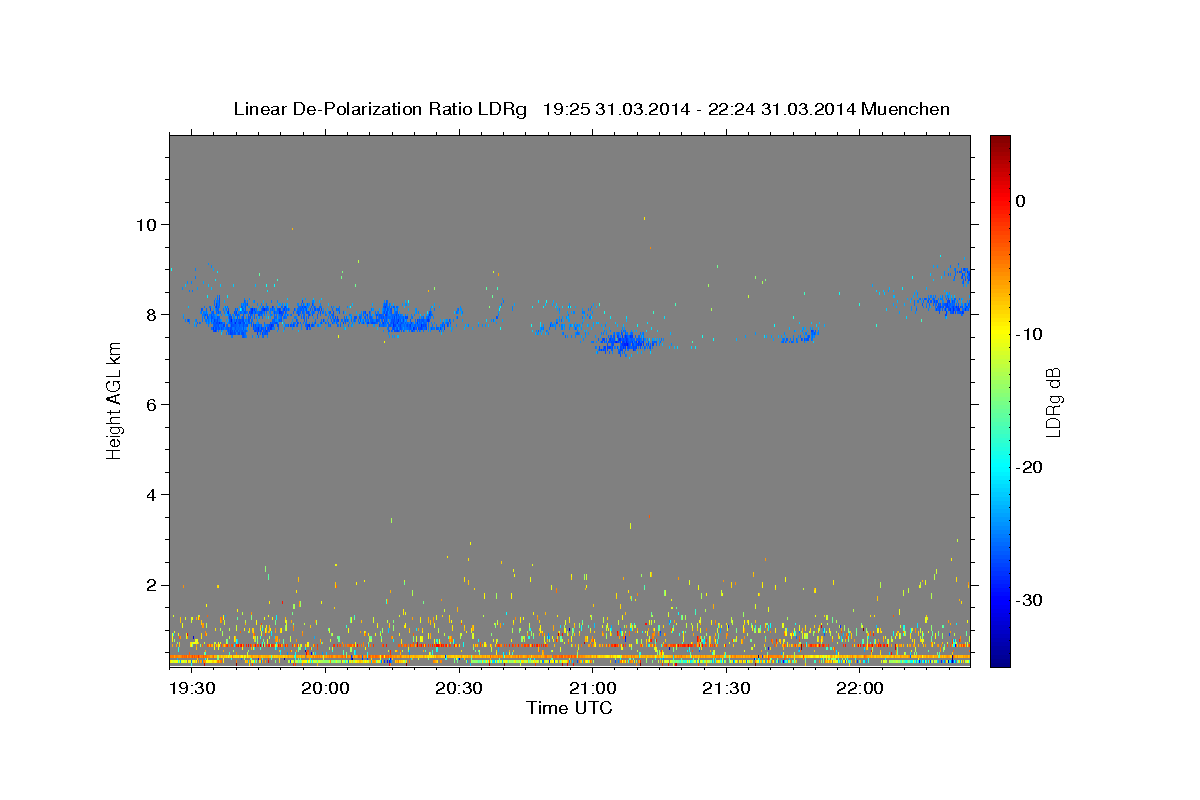Image resolution: width=1200 pixels, height=800 pixels.
Task: Click the 'Time UTC' axis label
Action: (569, 708)
